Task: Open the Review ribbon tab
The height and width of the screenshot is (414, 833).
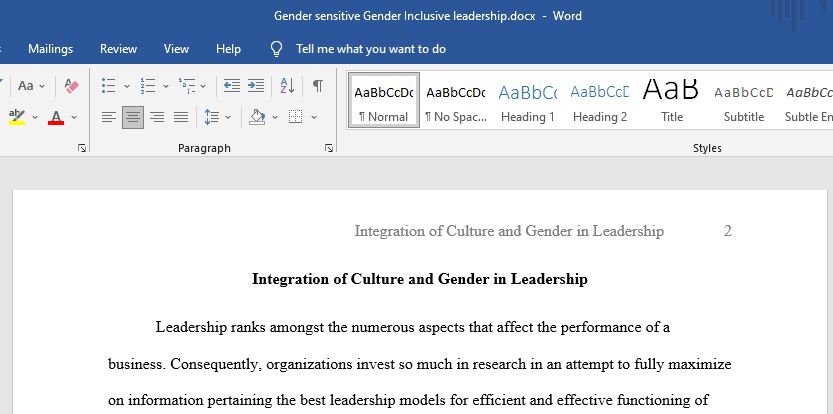Action: click(x=118, y=49)
